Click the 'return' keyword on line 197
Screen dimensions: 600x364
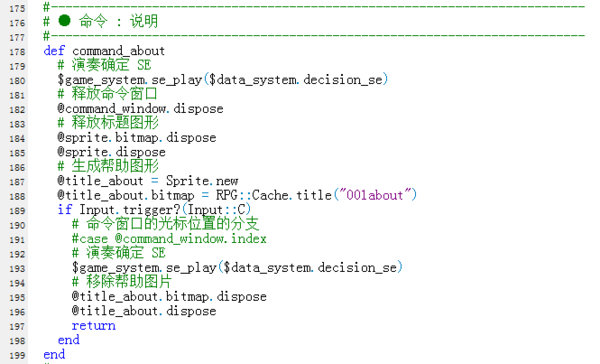(93, 326)
